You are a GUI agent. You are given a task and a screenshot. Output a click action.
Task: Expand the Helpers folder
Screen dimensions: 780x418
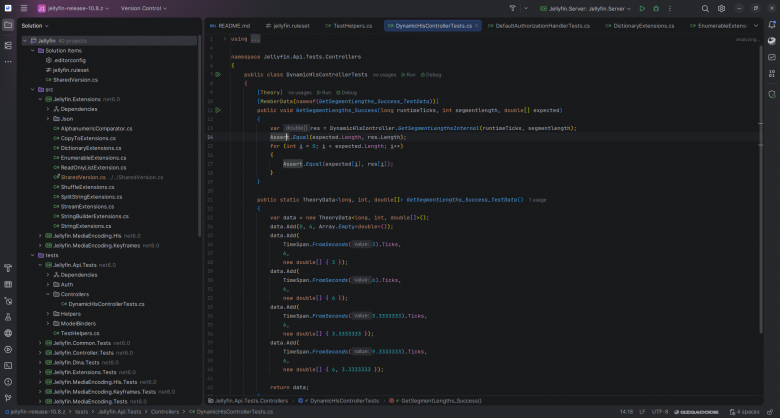pos(48,314)
